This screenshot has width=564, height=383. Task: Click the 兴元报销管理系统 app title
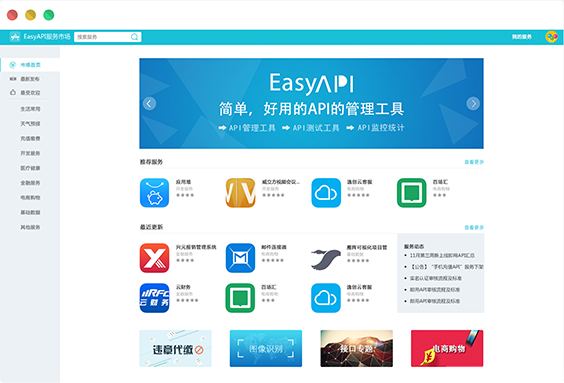pyautogui.click(x=196, y=247)
